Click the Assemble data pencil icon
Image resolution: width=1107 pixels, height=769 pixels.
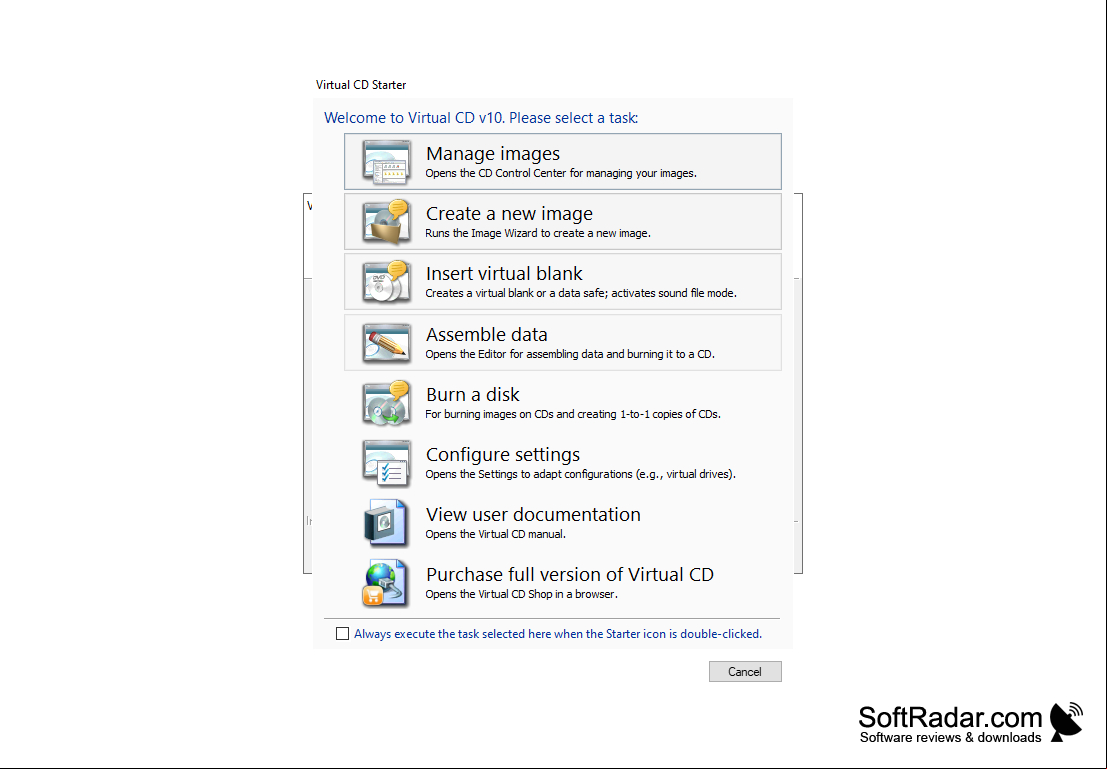[386, 342]
